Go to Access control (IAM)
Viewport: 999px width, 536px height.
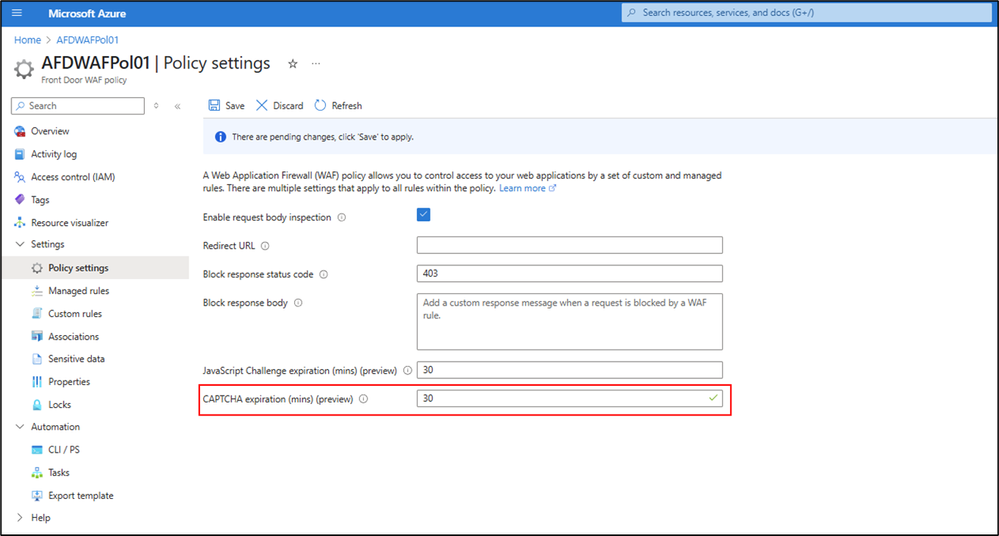point(72,177)
